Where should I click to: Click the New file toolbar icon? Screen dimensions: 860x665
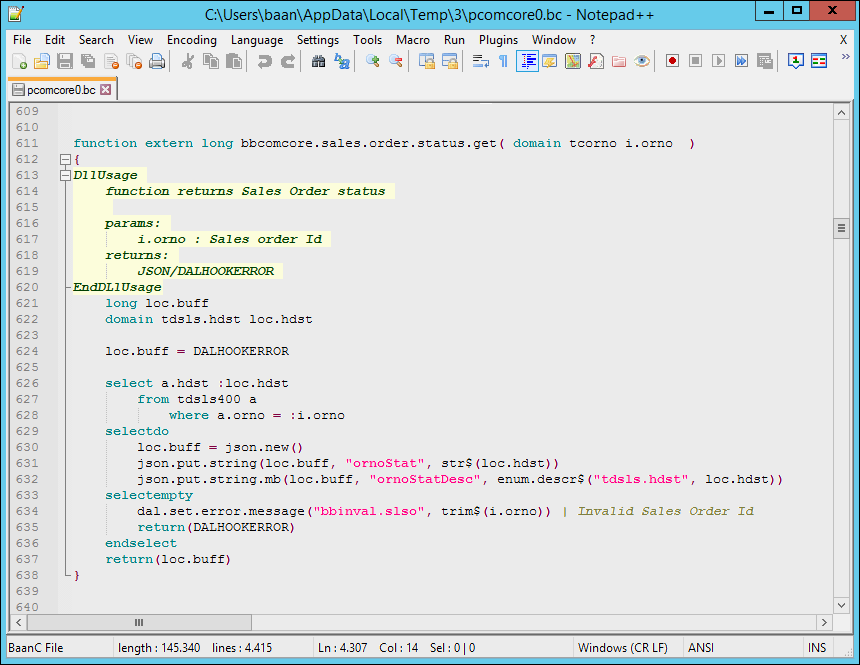[19, 61]
